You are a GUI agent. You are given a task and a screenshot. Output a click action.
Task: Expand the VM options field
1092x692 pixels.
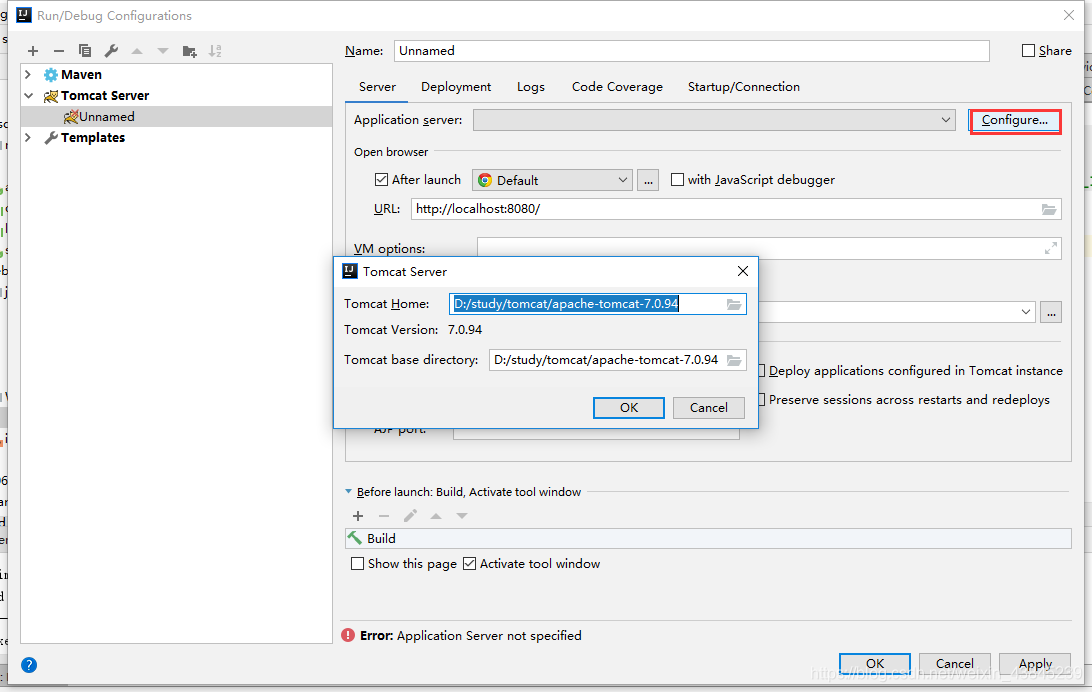click(x=1051, y=248)
